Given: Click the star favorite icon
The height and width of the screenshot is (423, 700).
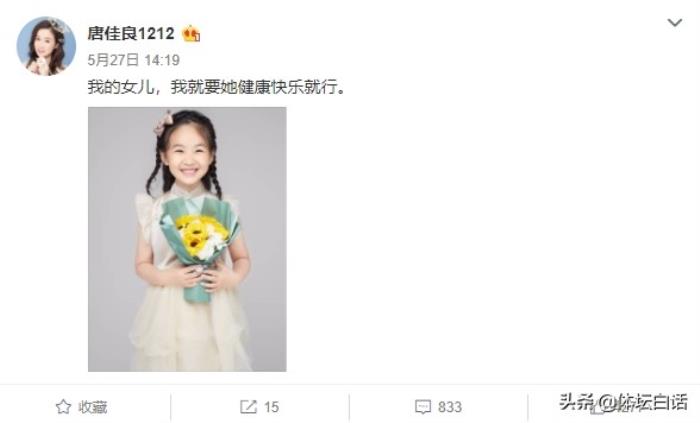Looking at the screenshot, I should click(63, 406).
